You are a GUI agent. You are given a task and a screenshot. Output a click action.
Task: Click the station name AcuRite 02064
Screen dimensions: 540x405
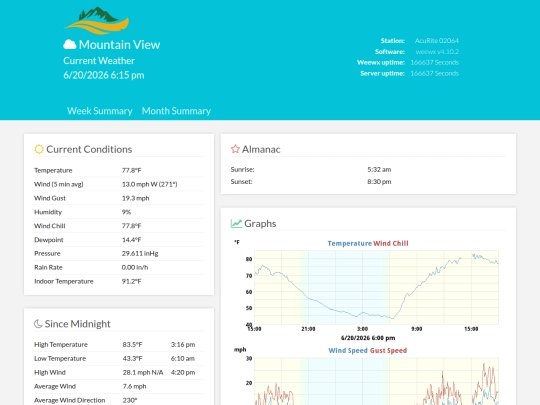[436, 41]
